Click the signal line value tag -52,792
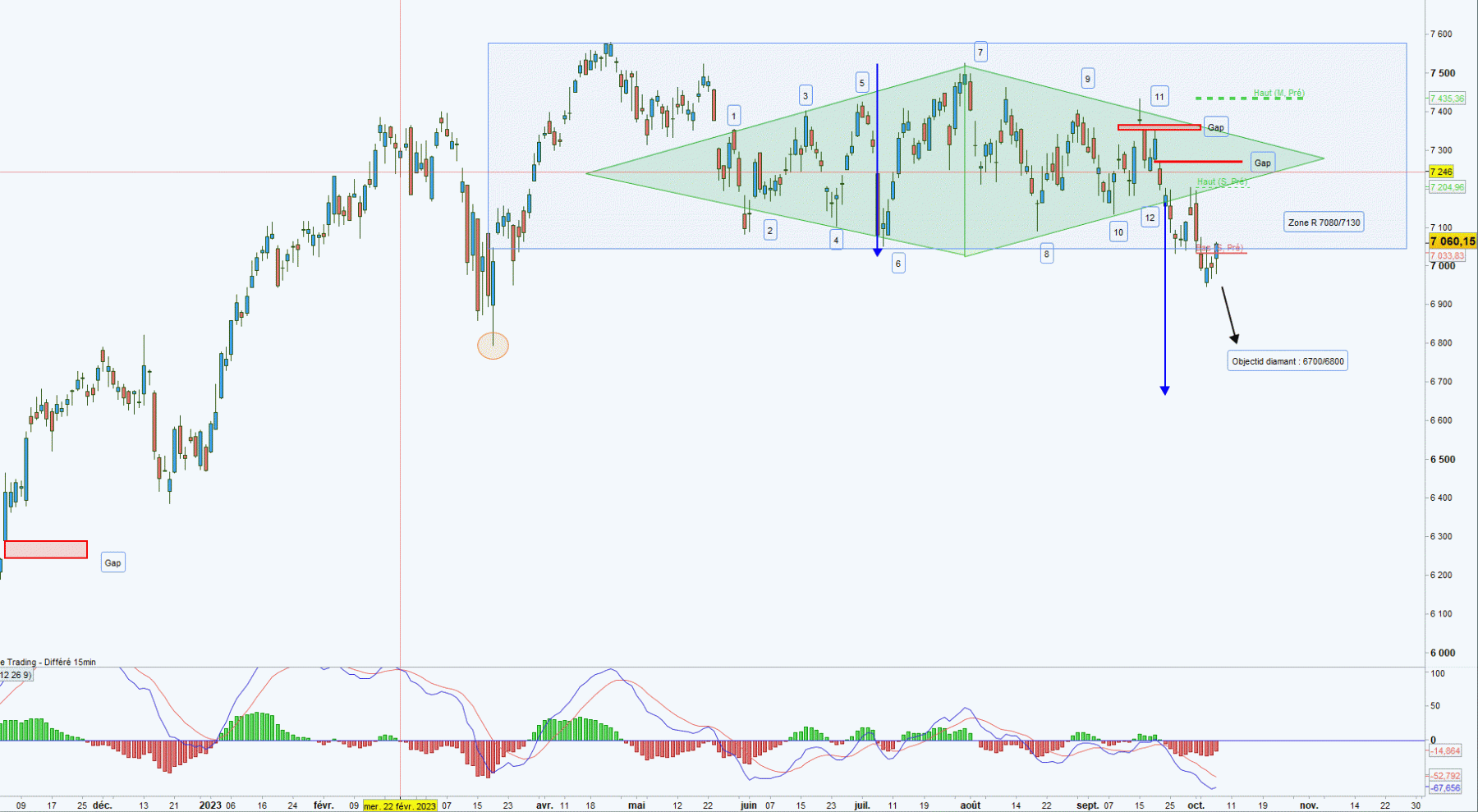Viewport: 1478px width, 812px height. click(1445, 776)
